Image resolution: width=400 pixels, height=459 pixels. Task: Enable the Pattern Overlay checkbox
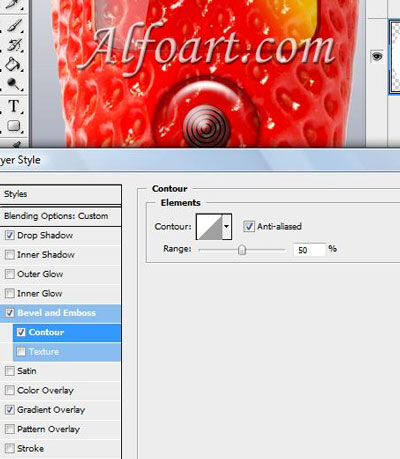pos(10,429)
